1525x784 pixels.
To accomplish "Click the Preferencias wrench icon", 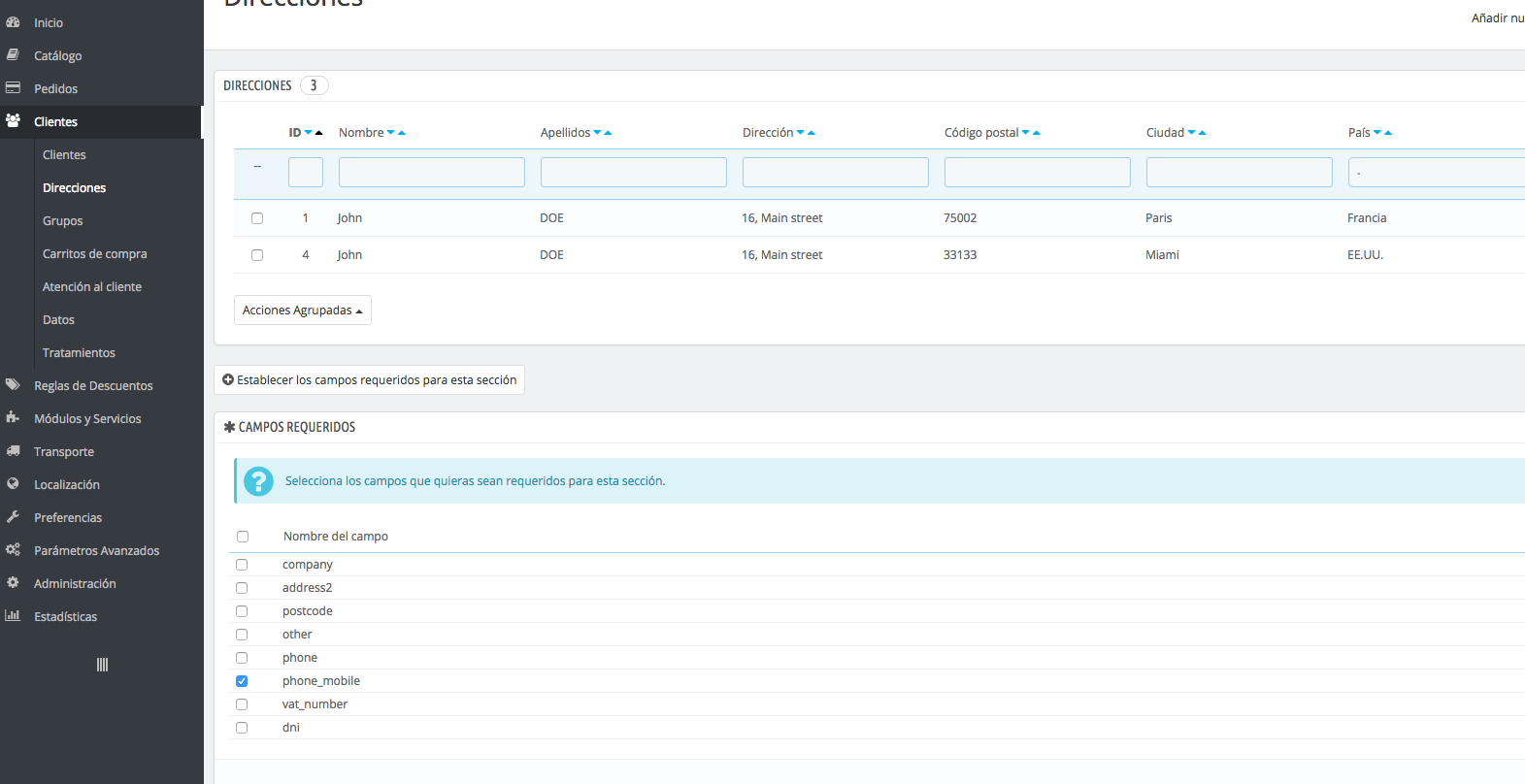I will point(13,517).
